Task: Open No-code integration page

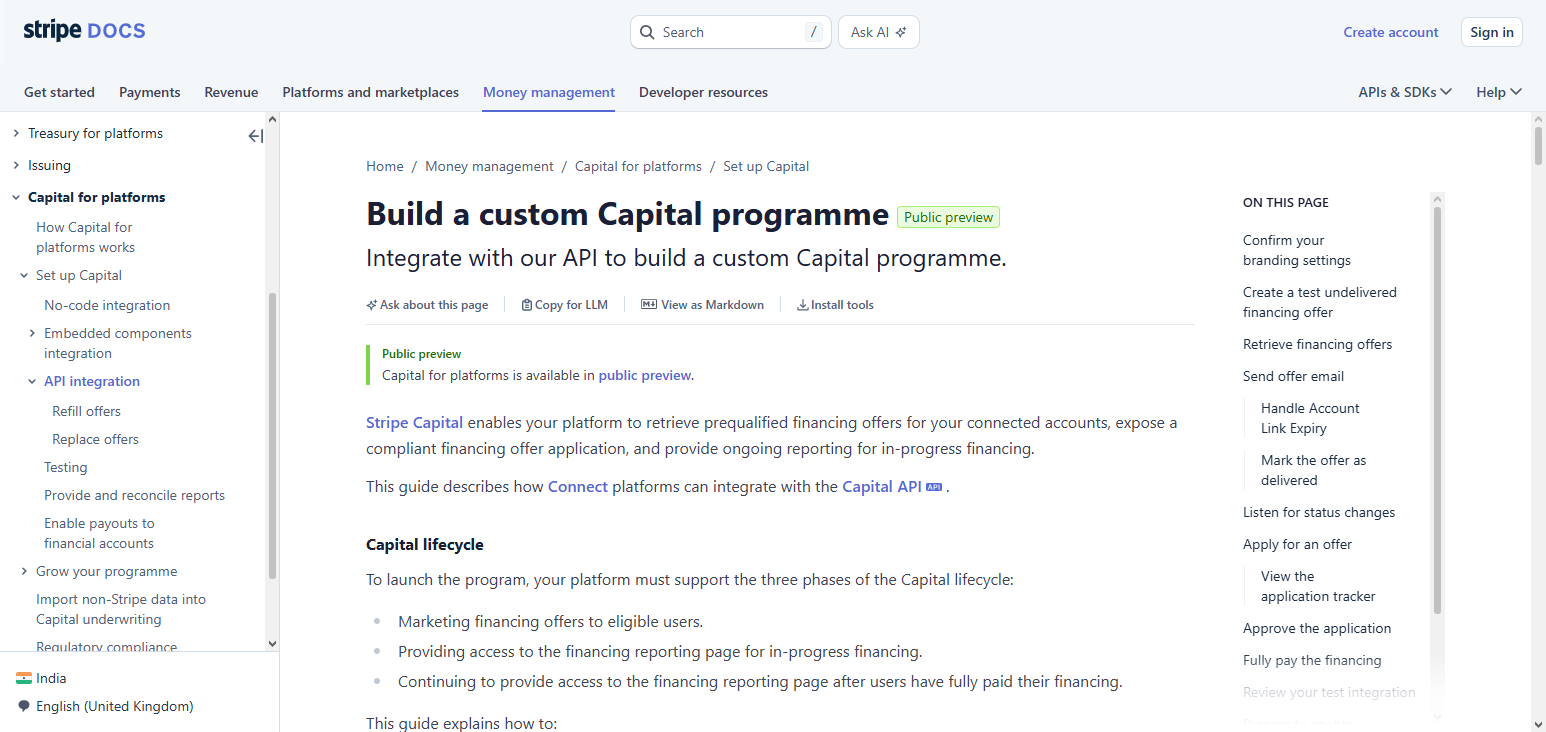Action: pyautogui.click(x=107, y=305)
